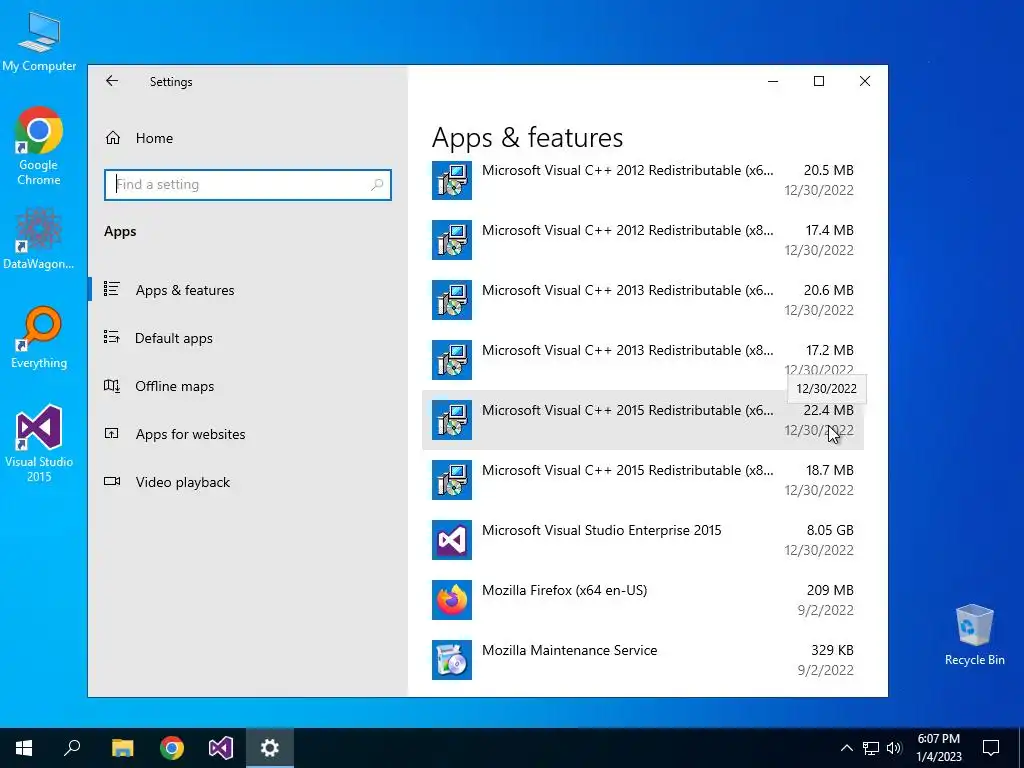Click the search magnifier in Find a setting
This screenshot has height=768, width=1024.
click(377, 185)
